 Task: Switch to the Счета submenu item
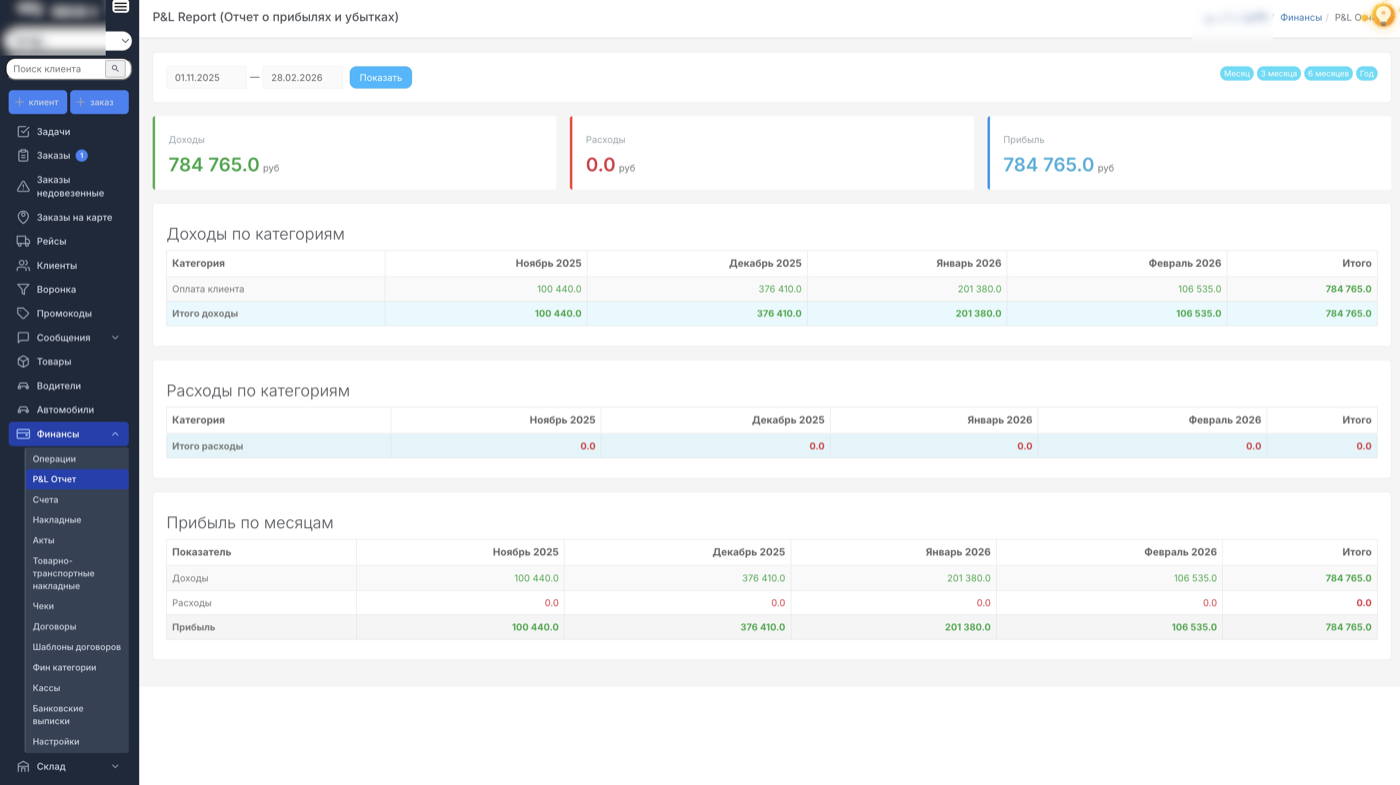44,498
